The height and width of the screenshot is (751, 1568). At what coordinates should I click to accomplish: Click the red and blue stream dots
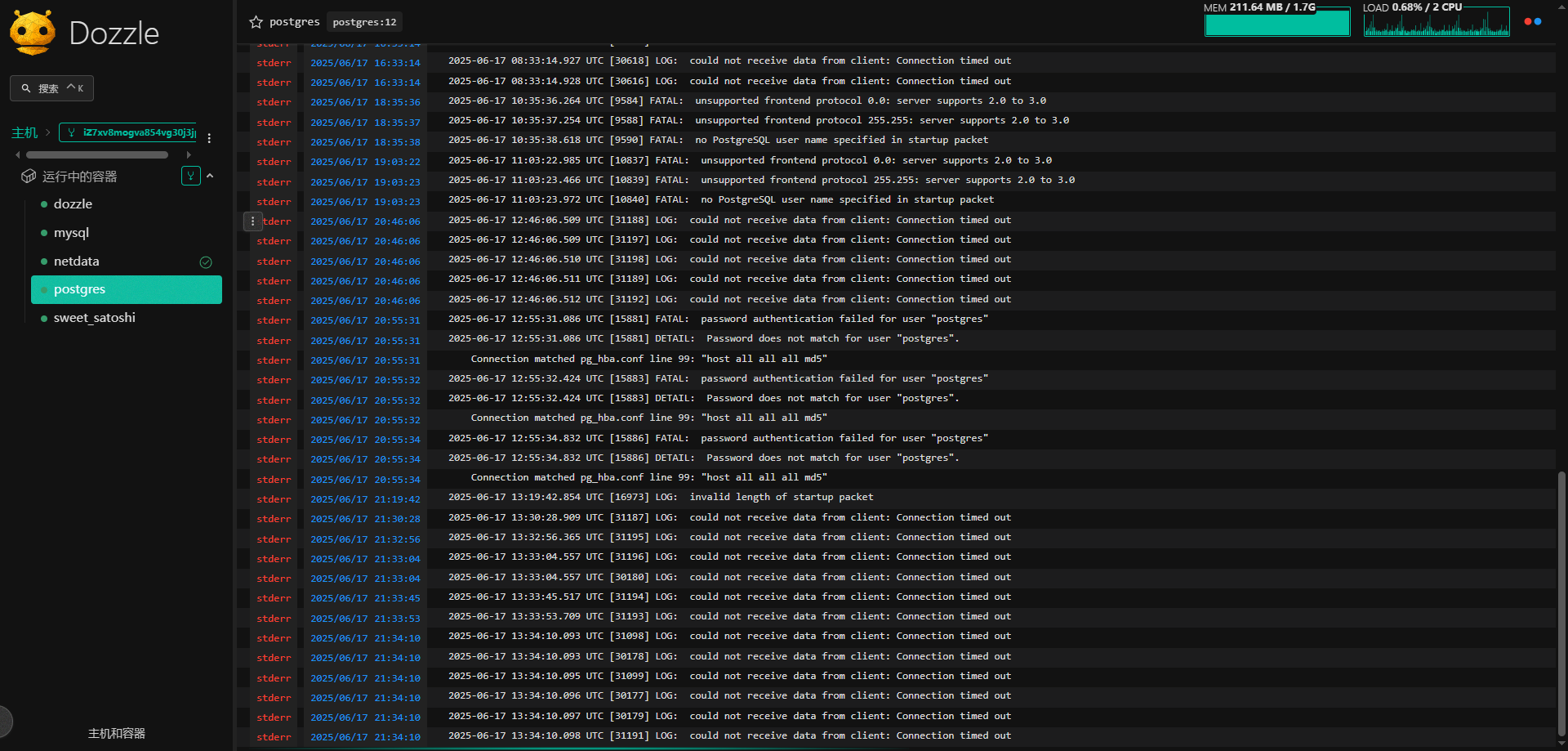pyautogui.click(x=1533, y=21)
